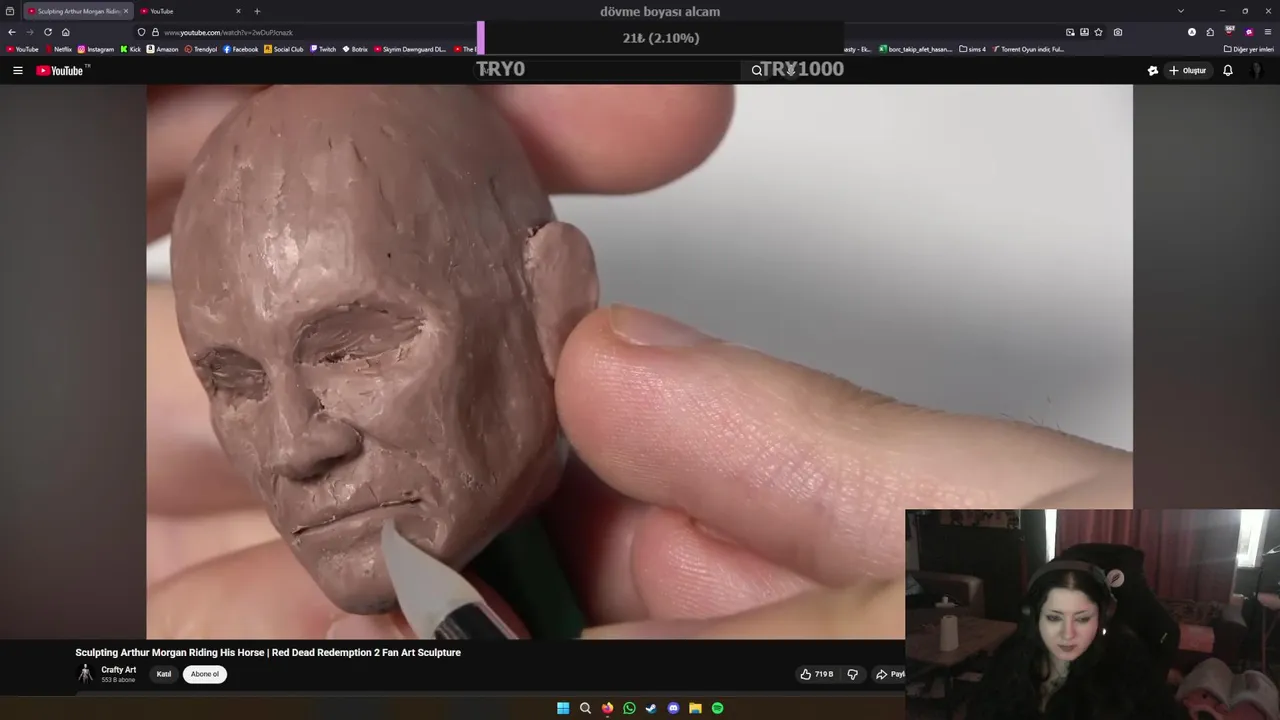Open the Skyrim Dawnguard DL bookmark
Viewport: 1280px width, 720px height.
click(410, 49)
